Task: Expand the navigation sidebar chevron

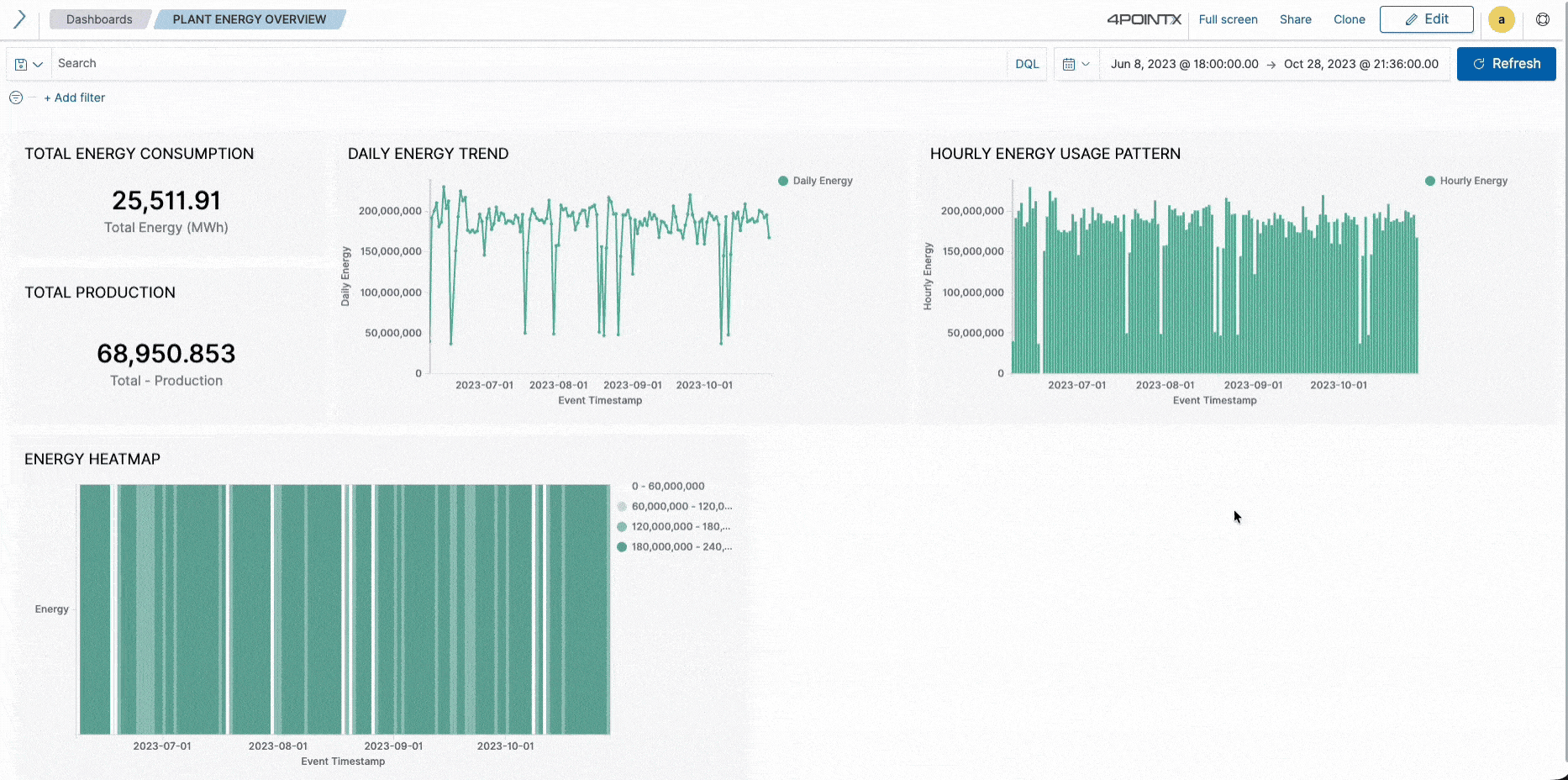Action: tap(18, 18)
